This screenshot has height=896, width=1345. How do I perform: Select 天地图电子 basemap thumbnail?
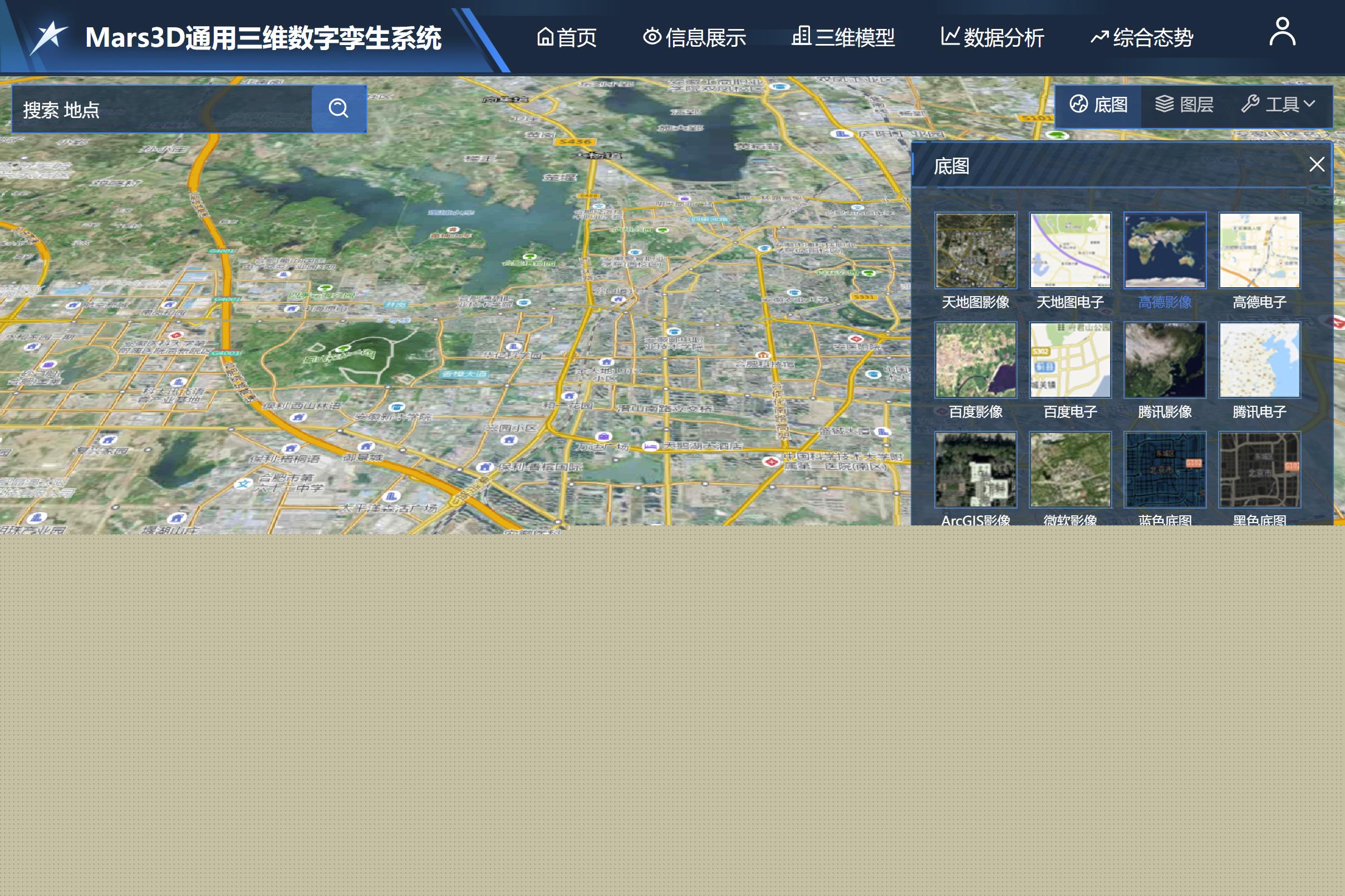pos(1070,251)
